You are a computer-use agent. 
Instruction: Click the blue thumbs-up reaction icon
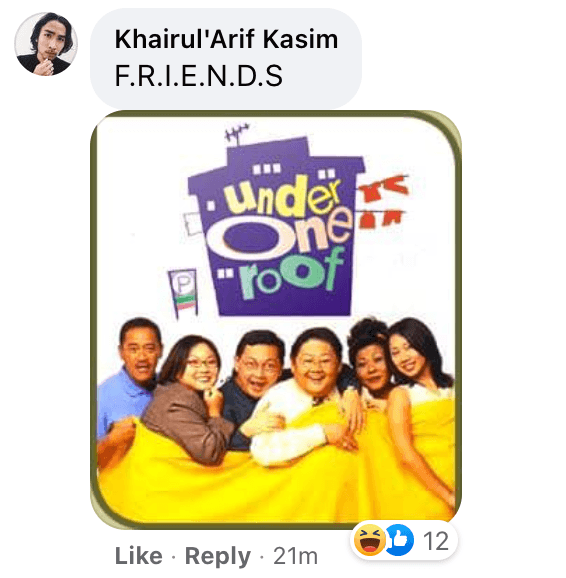point(399,540)
